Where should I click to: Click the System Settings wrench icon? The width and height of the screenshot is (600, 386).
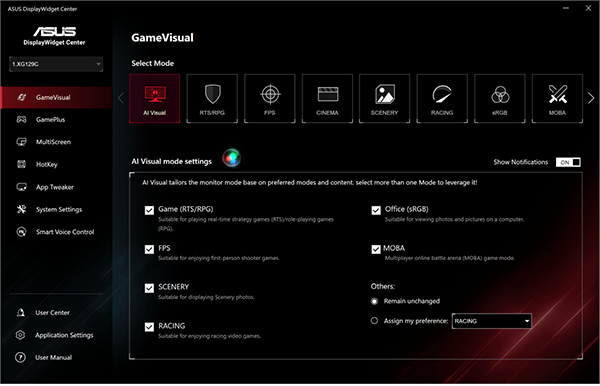[21, 209]
